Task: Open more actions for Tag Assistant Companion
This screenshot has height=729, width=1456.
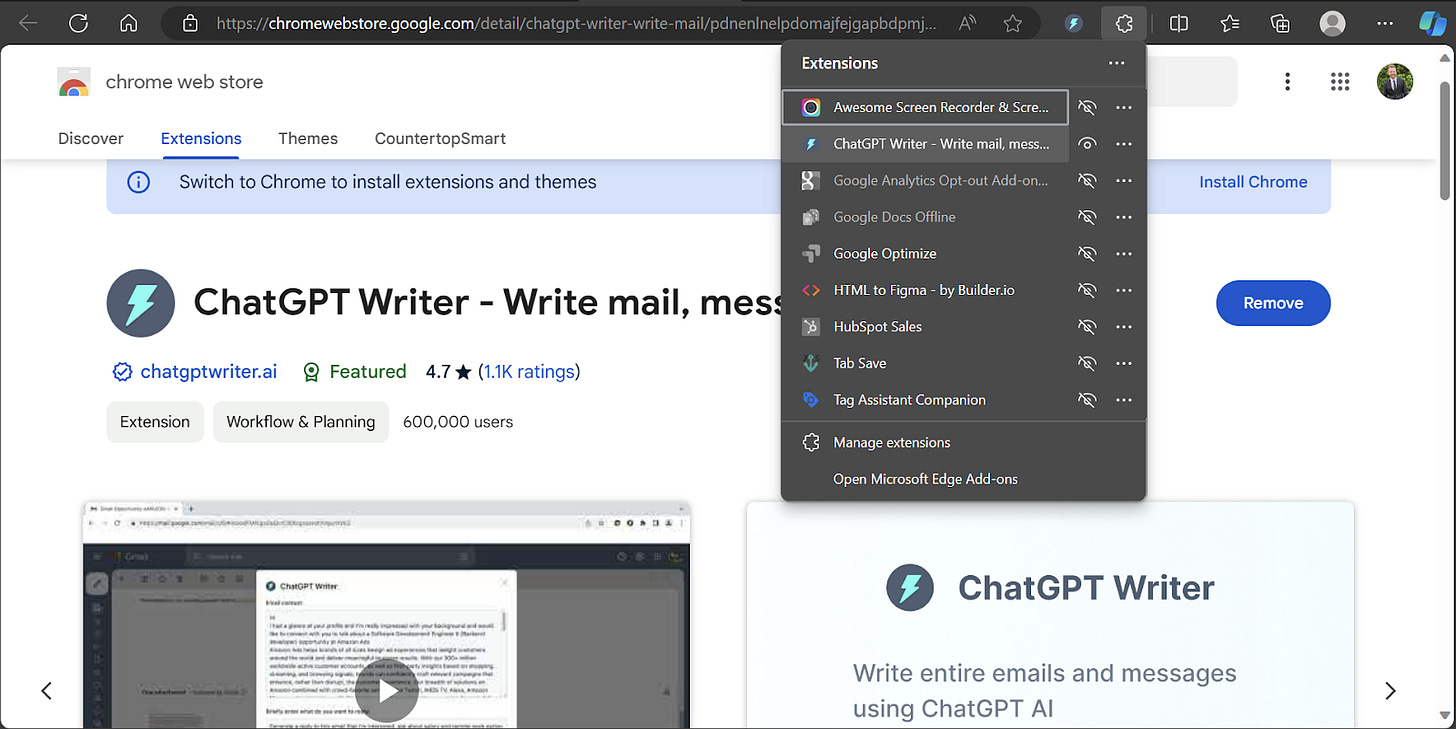Action: click(1124, 399)
